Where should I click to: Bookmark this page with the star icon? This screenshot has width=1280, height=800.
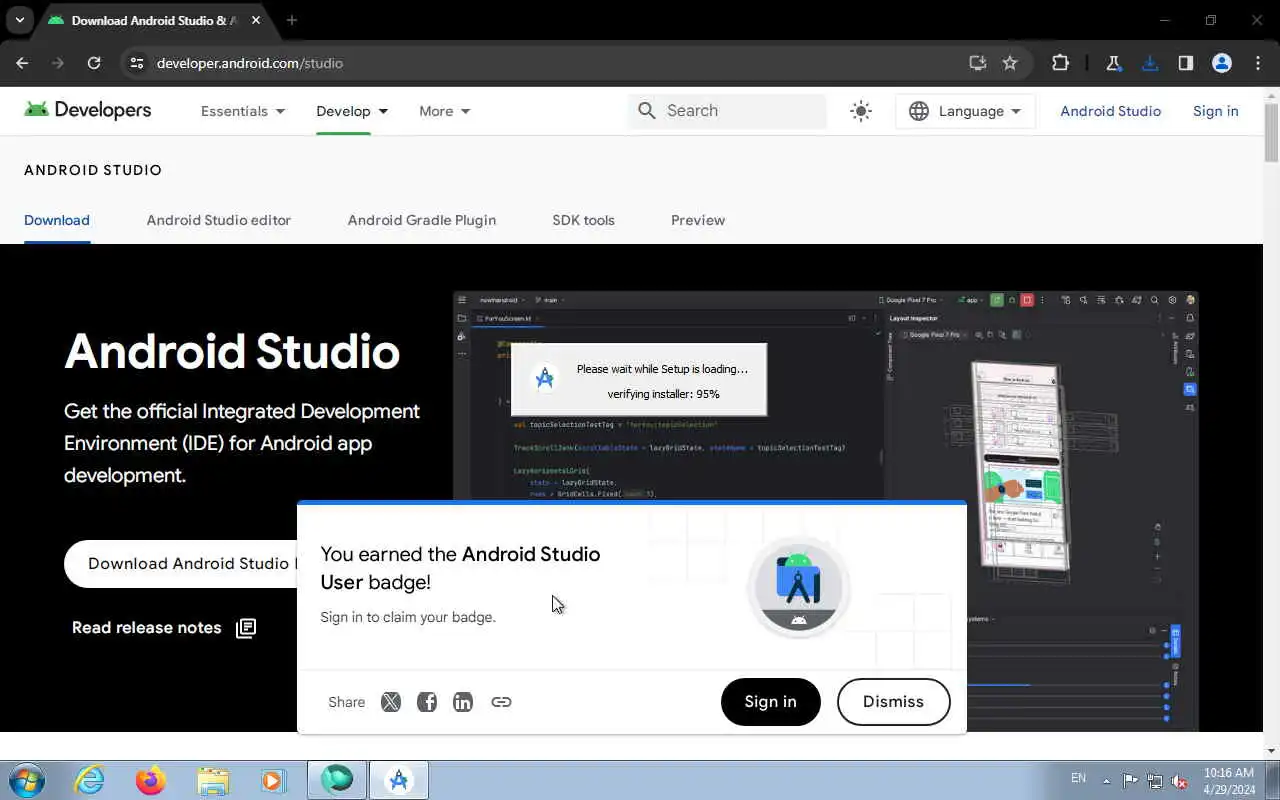click(x=1010, y=63)
